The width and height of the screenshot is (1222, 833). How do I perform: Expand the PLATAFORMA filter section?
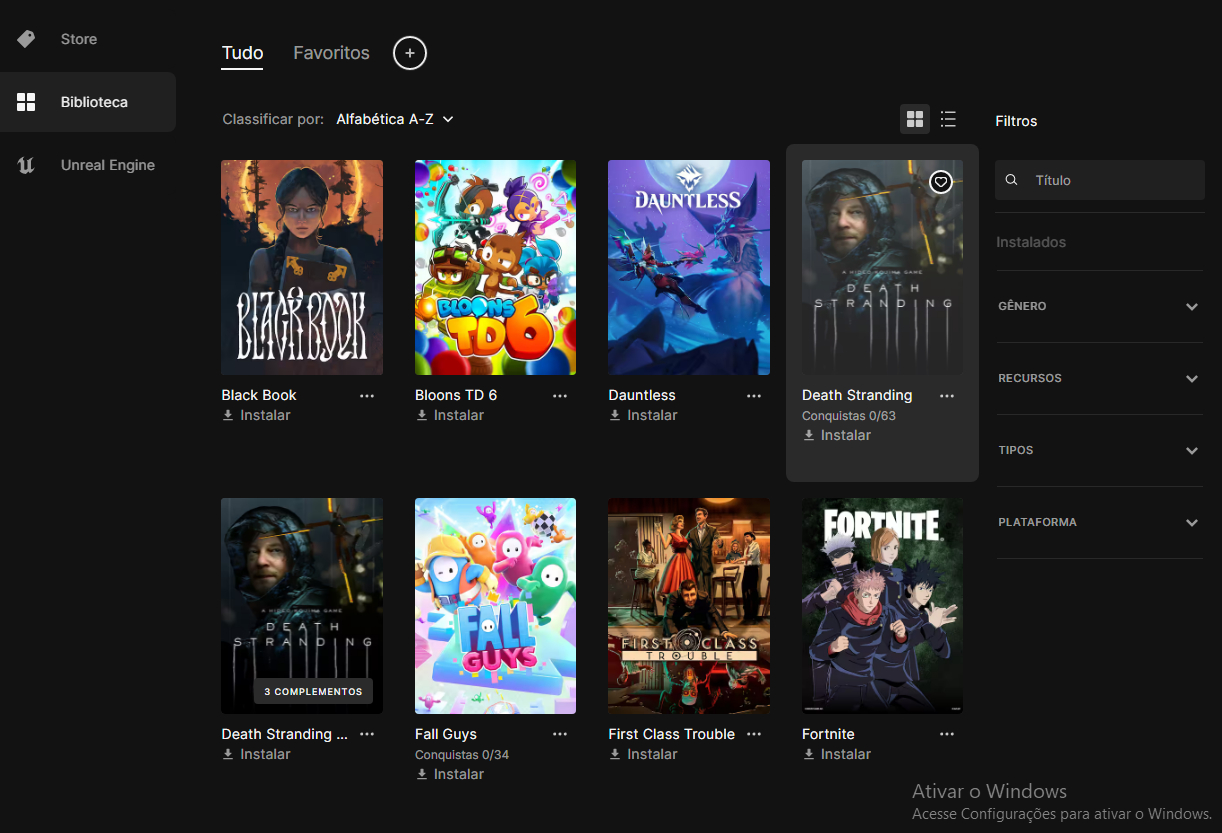[1098, 522]
